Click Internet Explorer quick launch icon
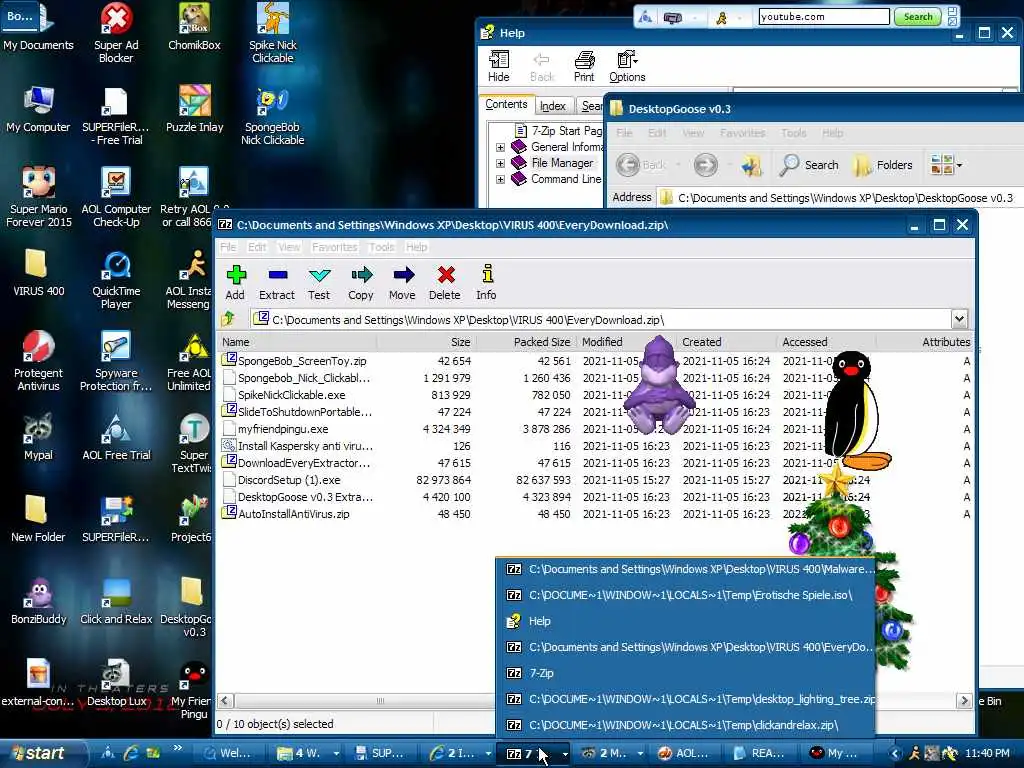This screenshot has width=1024, height=768. 131,753
